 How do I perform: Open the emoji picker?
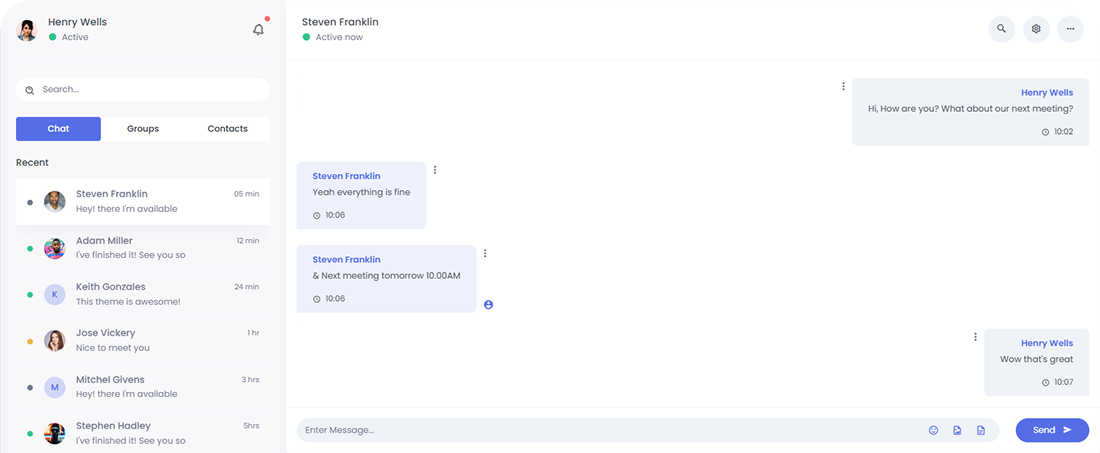click(x=934, y=430)
